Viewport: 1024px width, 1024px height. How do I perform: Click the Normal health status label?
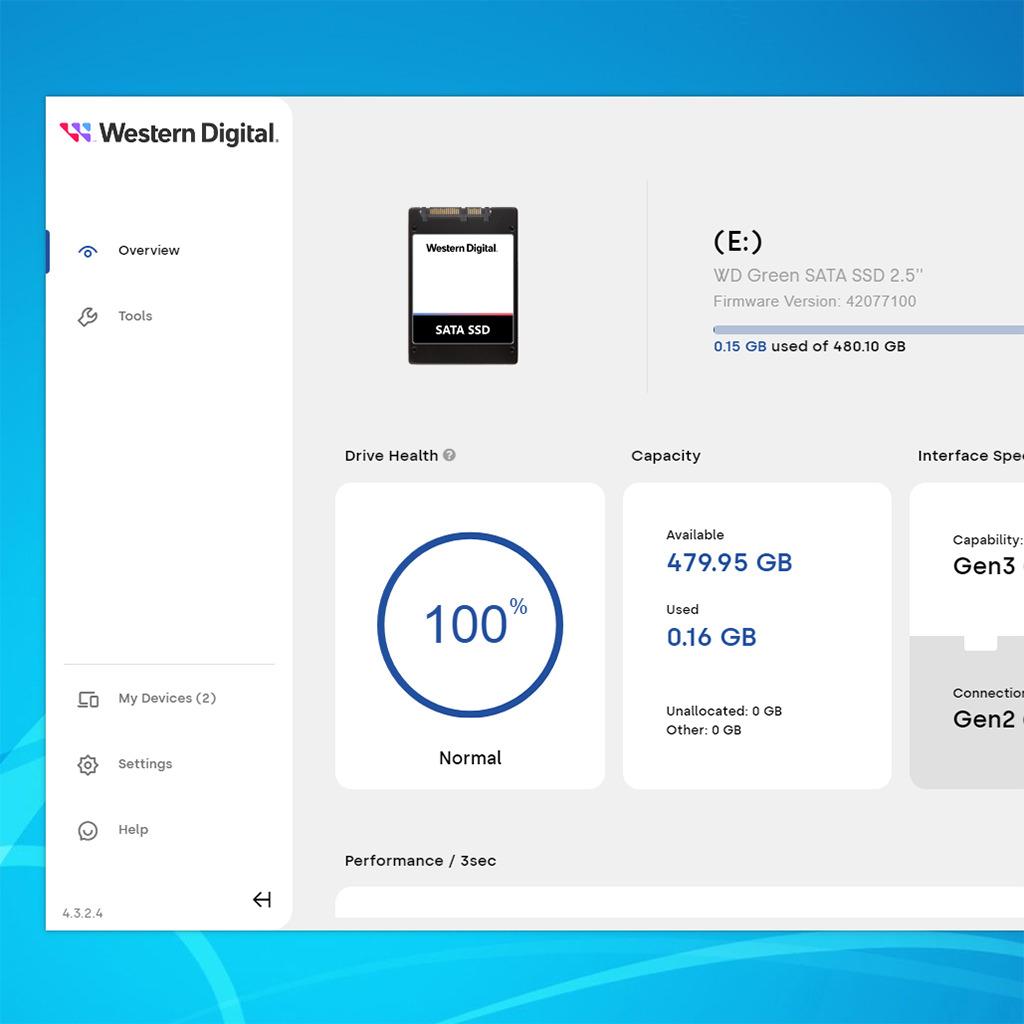pos(470,758)
